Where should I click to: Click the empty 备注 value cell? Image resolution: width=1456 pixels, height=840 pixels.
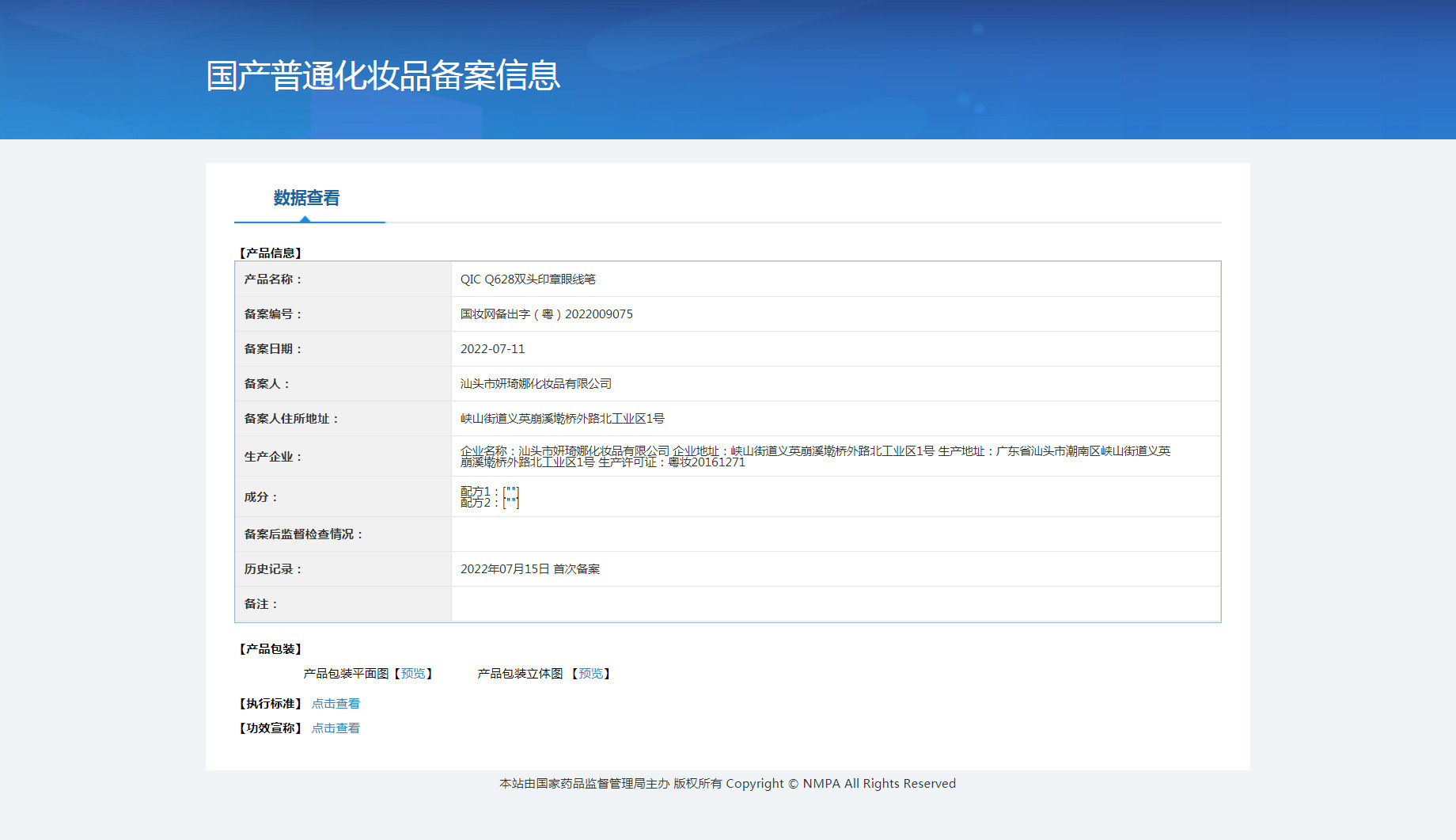[x=836, y=604]
